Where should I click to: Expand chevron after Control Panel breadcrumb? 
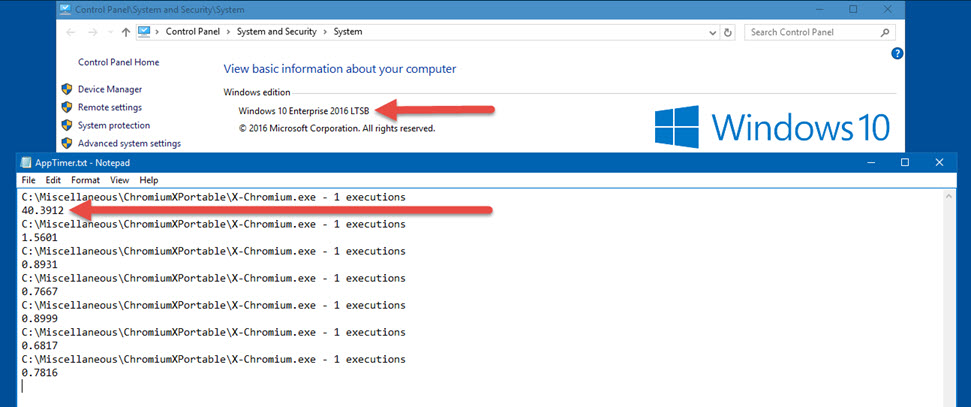point(229,32)
